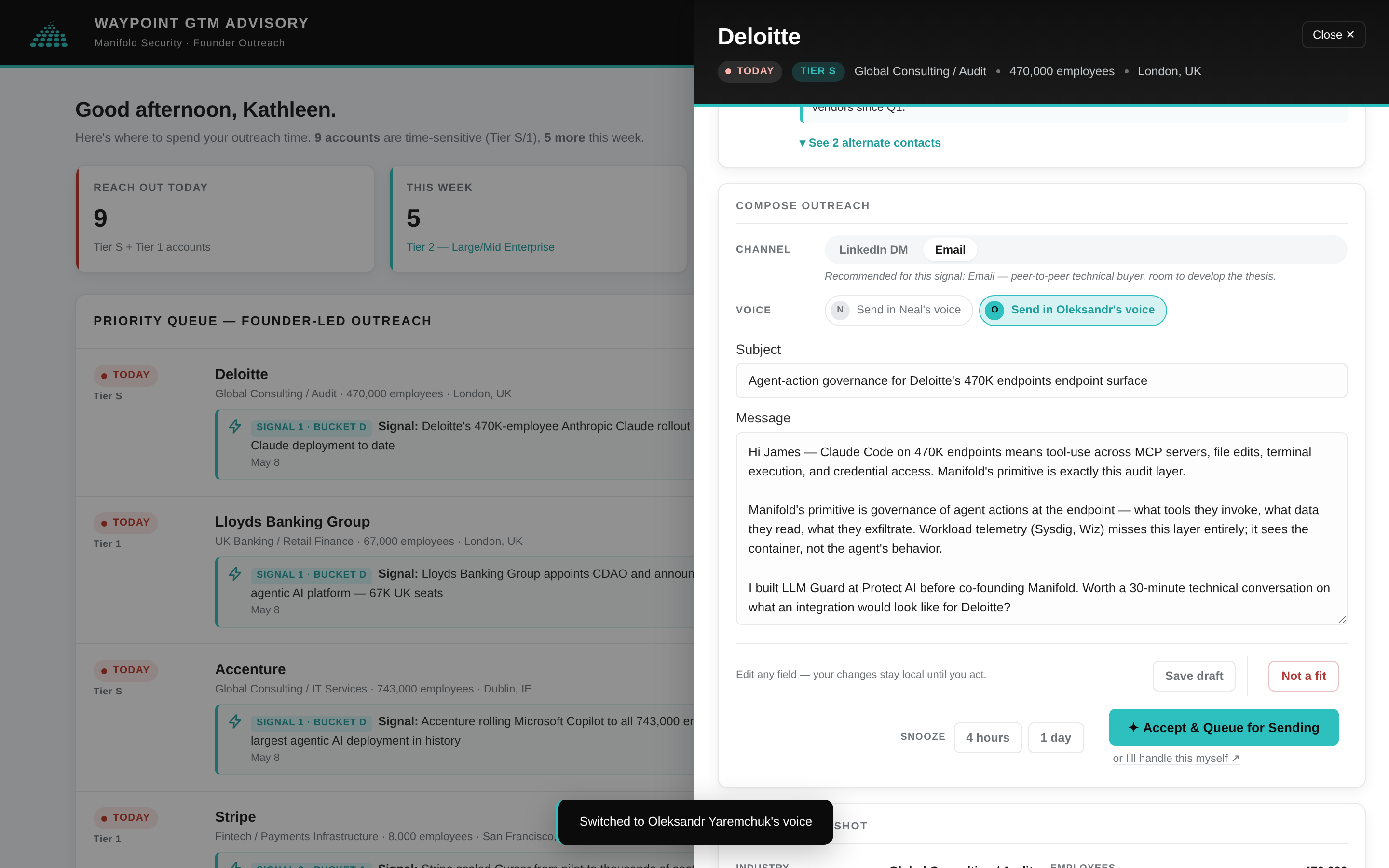Viewport: 1389px width, 868px height.
Task: Click the Priority Queue heading
Action: coord(262,321)
